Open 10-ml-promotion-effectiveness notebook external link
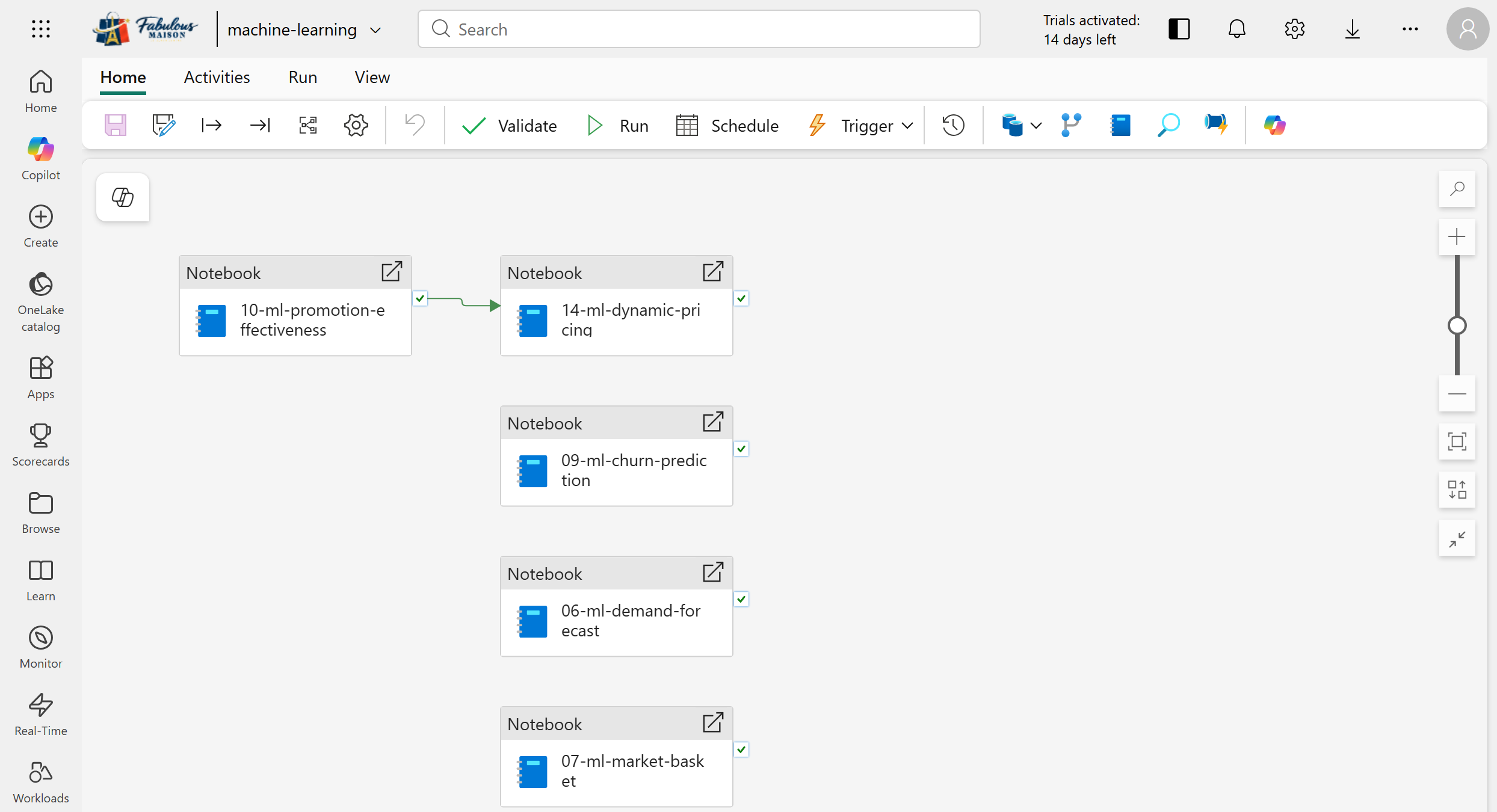Image resolution: width=1497 pixels, height=812 pixels. 392,272
